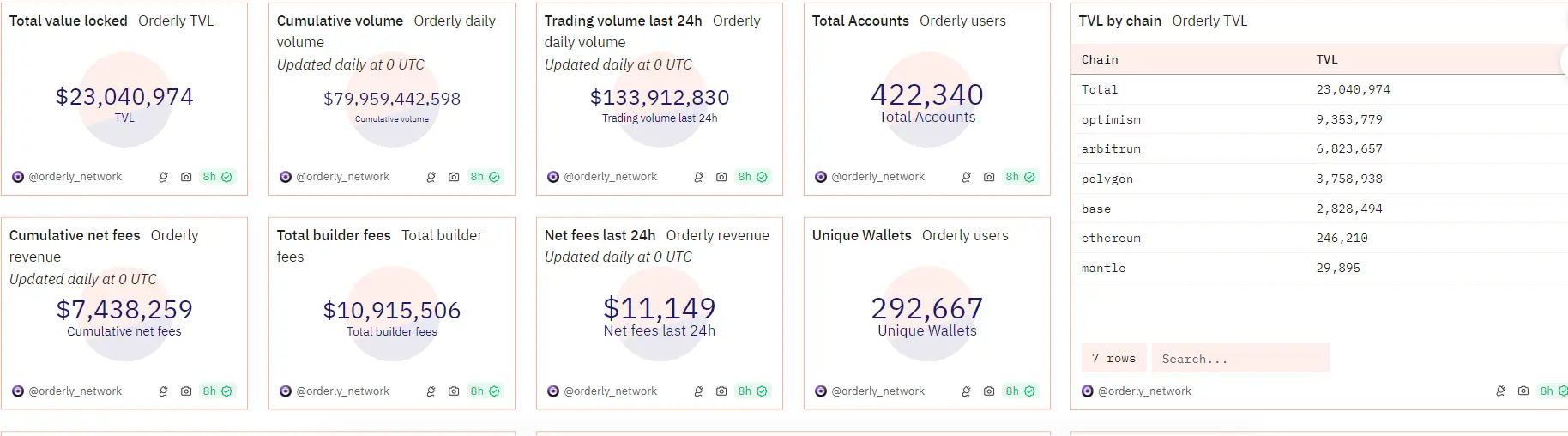
Task: Sort table by Chain column header
Action: (x=1100, y=59)
